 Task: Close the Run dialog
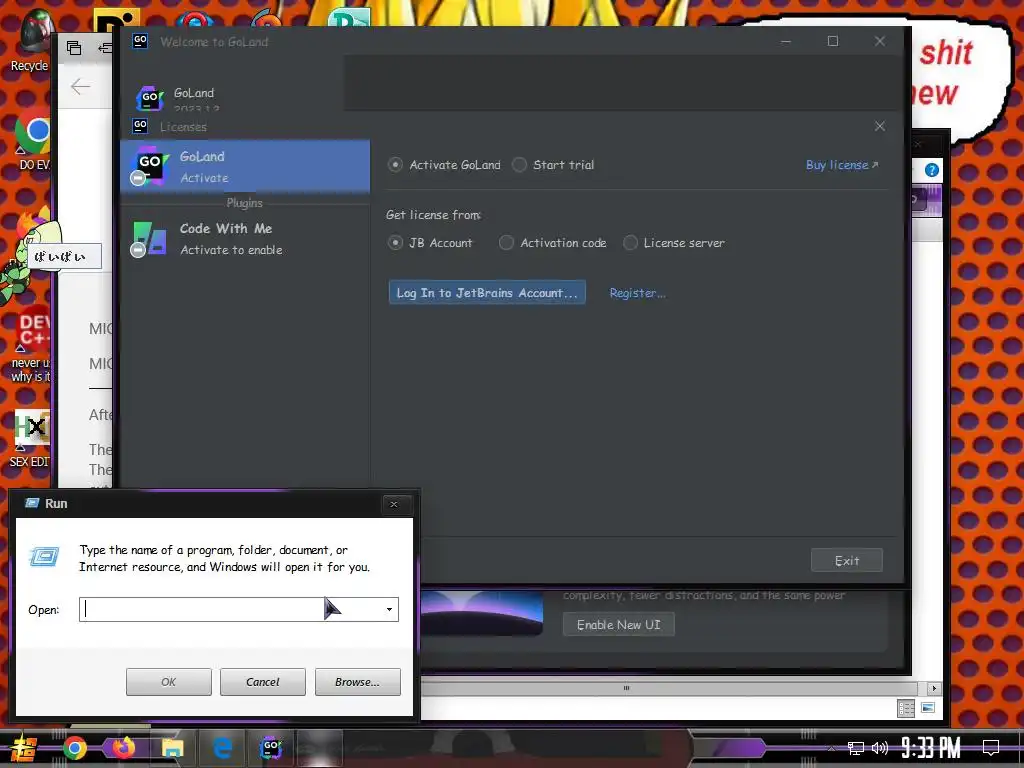pyautogui.click(x=394, y=504)
